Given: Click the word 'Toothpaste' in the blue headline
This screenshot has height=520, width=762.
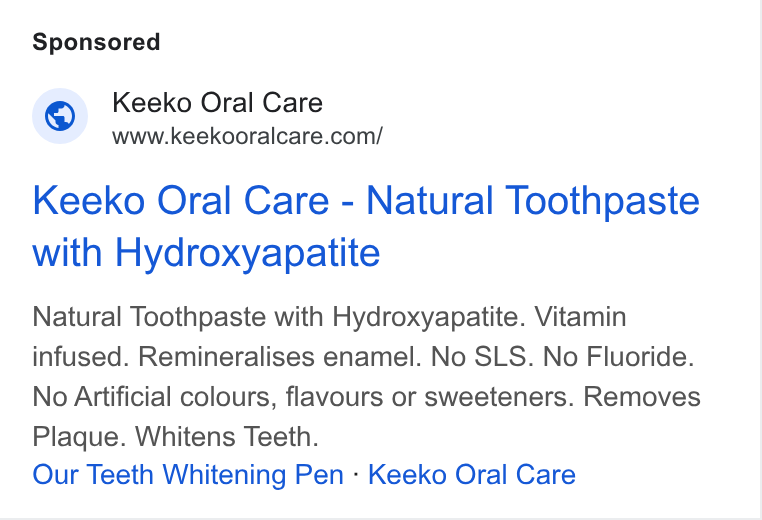Looking at the screenshot, I should pos(603,201).
